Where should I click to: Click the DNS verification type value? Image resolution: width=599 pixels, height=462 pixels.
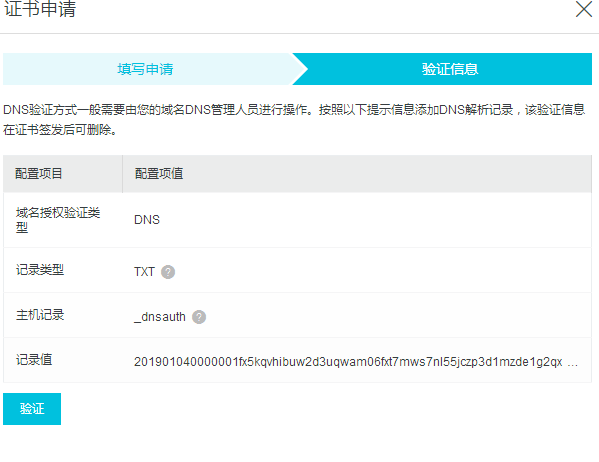(147, 220)
